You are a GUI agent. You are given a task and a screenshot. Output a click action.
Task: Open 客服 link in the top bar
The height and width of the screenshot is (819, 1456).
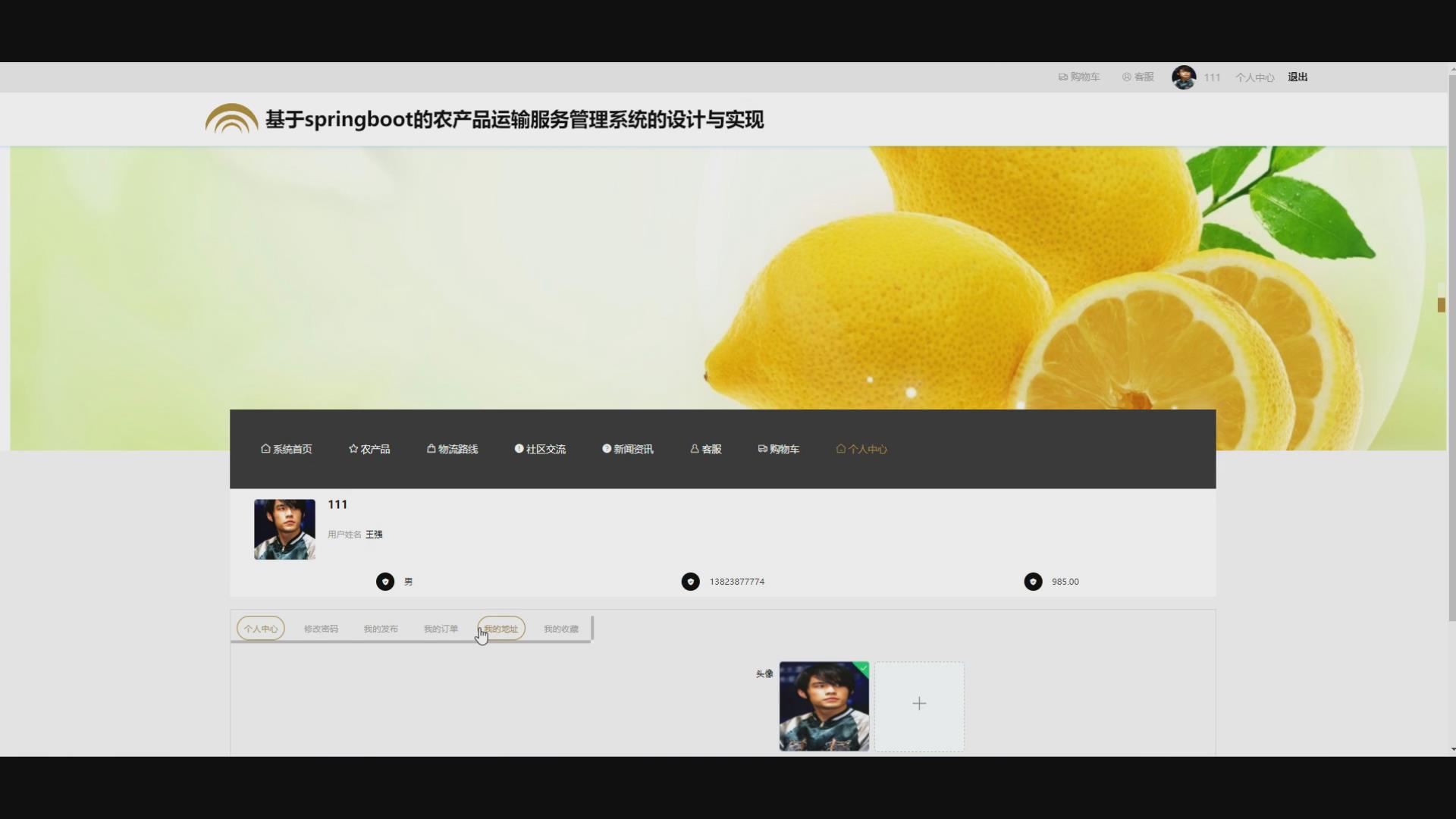[1137, 77]
